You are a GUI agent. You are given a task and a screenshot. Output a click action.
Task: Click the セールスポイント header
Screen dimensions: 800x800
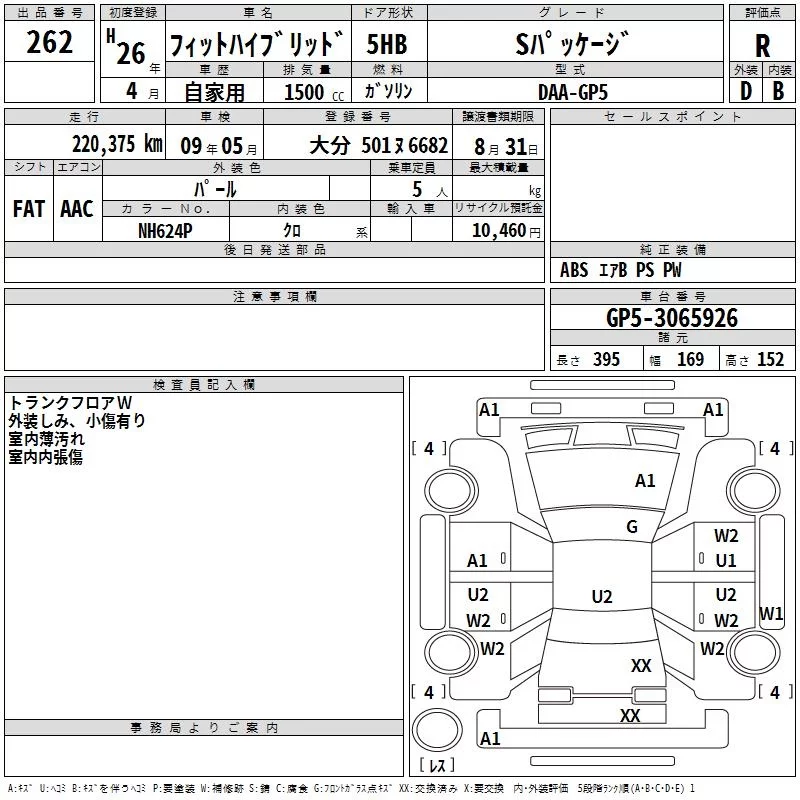tap(672, 116)
